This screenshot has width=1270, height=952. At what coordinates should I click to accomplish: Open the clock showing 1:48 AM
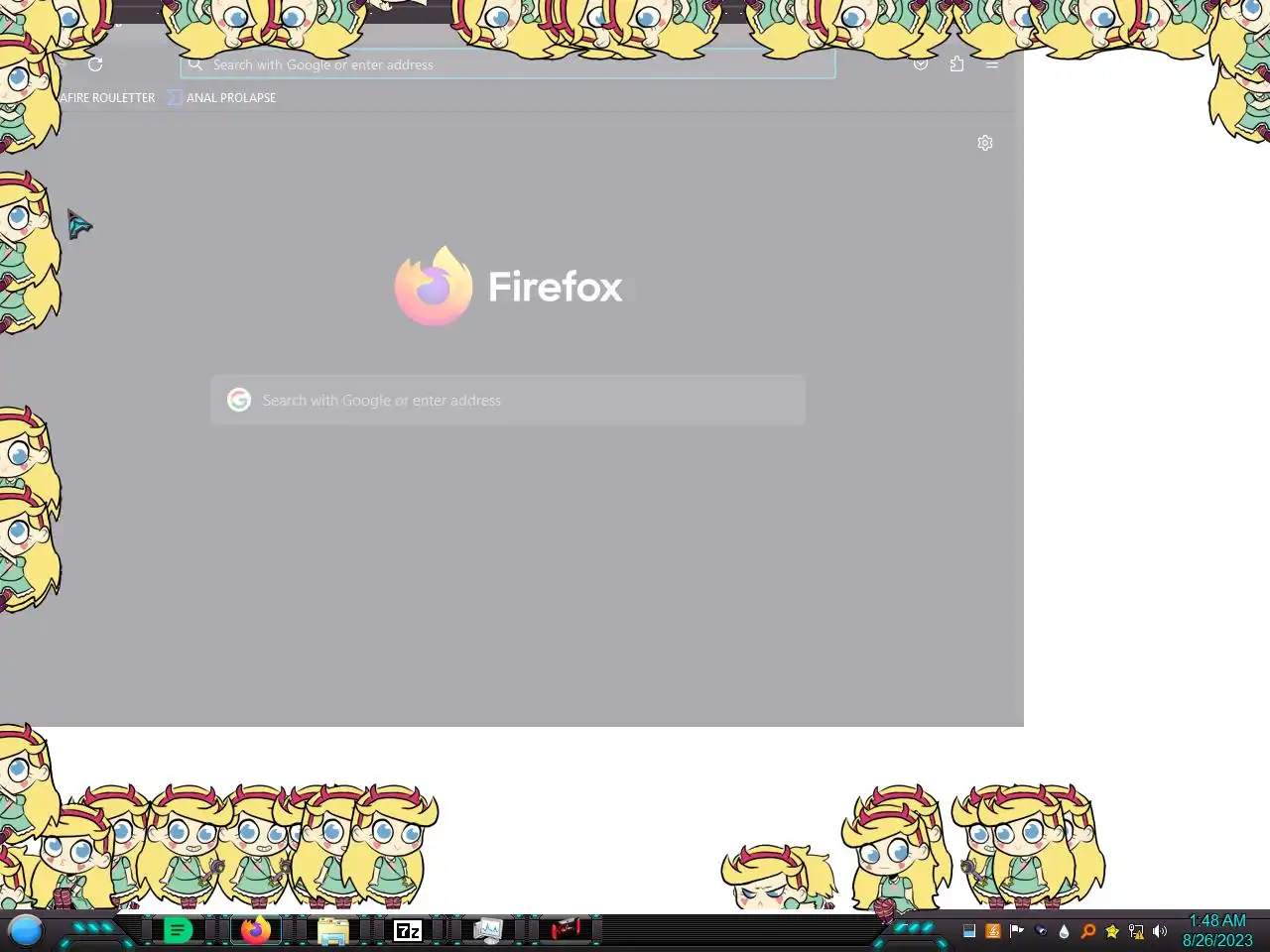1217,930
